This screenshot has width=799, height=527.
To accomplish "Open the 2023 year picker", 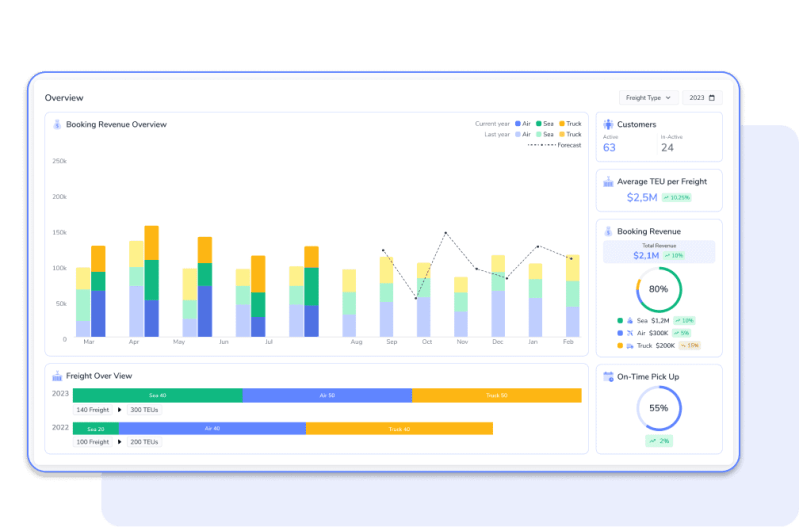I will coord(702,98).
